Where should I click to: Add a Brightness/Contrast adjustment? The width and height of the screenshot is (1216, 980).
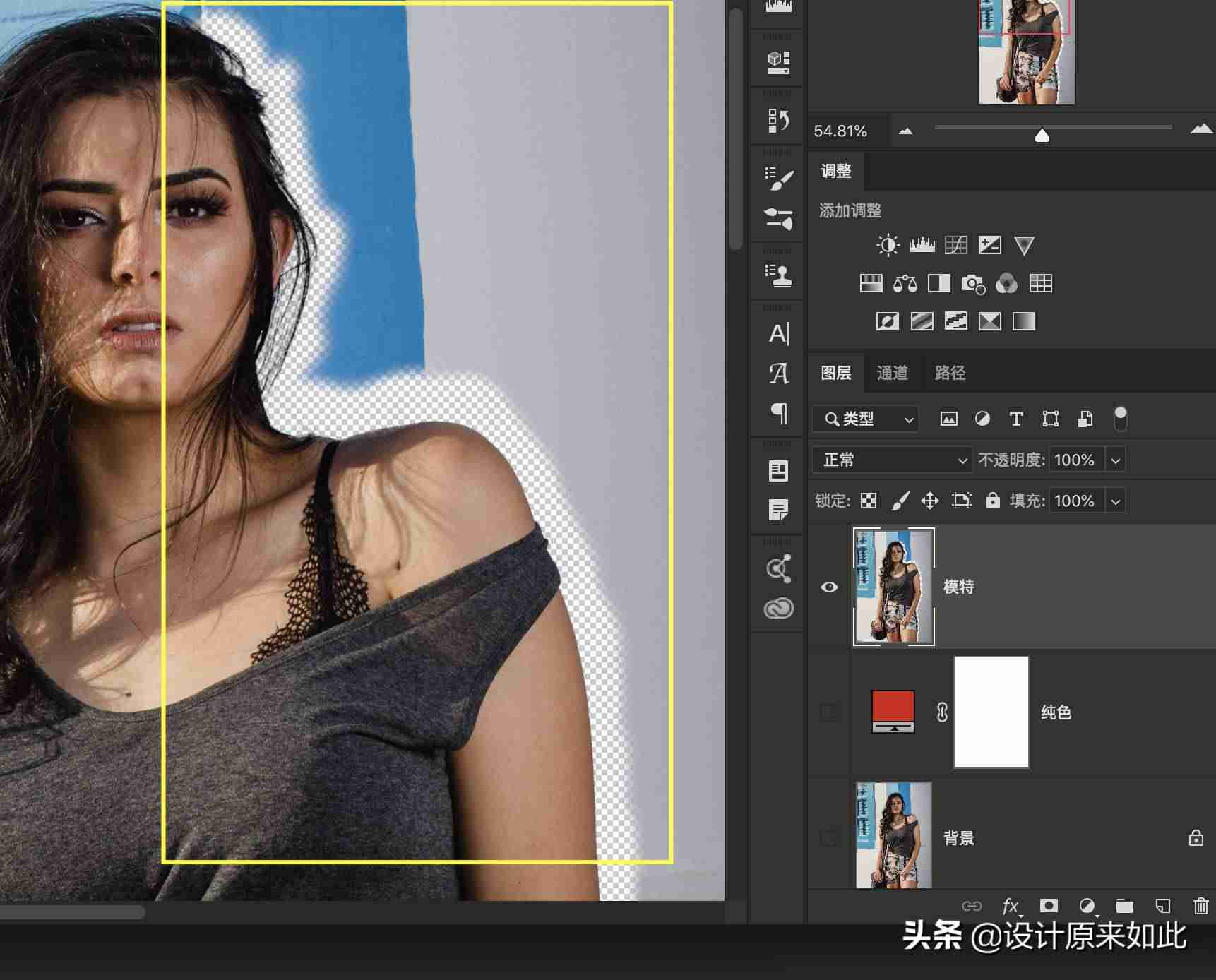click(x=888, y=245)
